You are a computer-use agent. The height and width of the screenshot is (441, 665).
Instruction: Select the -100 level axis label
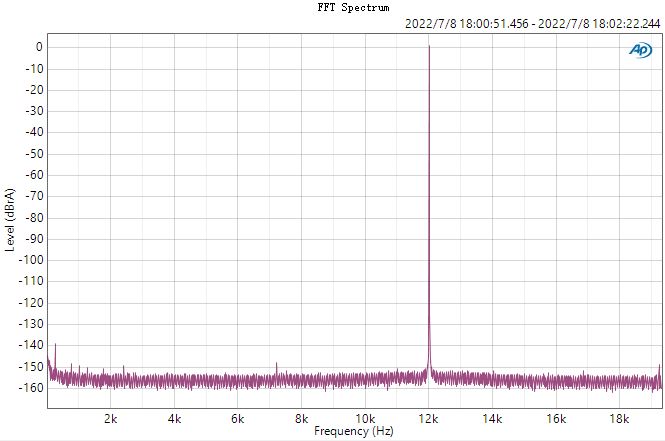[x=29, y=260]
